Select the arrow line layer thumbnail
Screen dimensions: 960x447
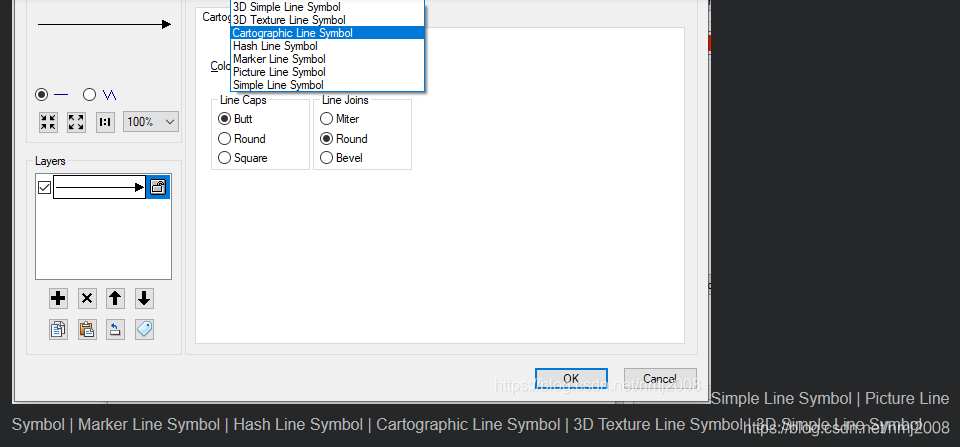tap(99, 187)
